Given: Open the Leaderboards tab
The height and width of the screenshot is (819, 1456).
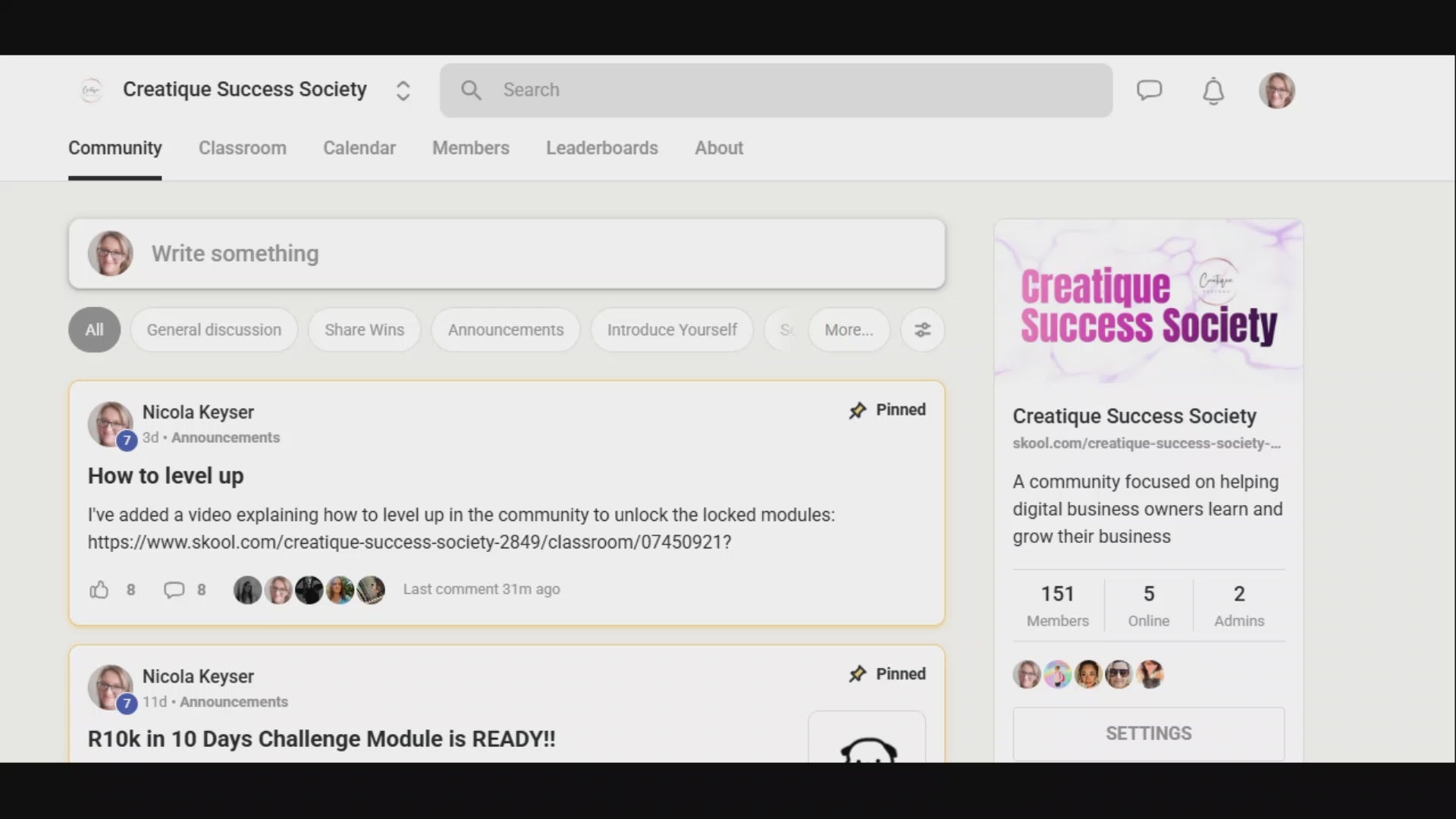Looking at the screenshot, I should coord(602,148).
